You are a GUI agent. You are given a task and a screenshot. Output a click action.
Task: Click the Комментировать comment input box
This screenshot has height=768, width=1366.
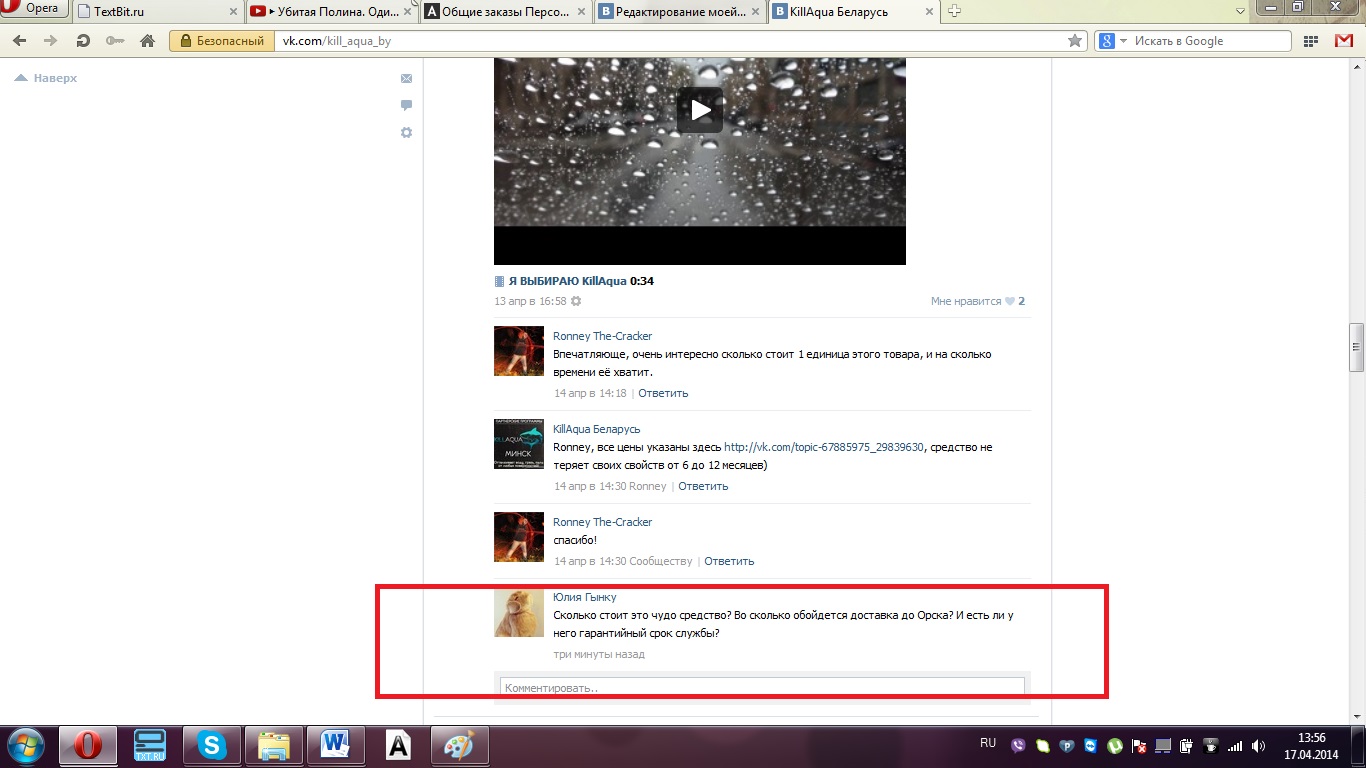coord(762,688)
